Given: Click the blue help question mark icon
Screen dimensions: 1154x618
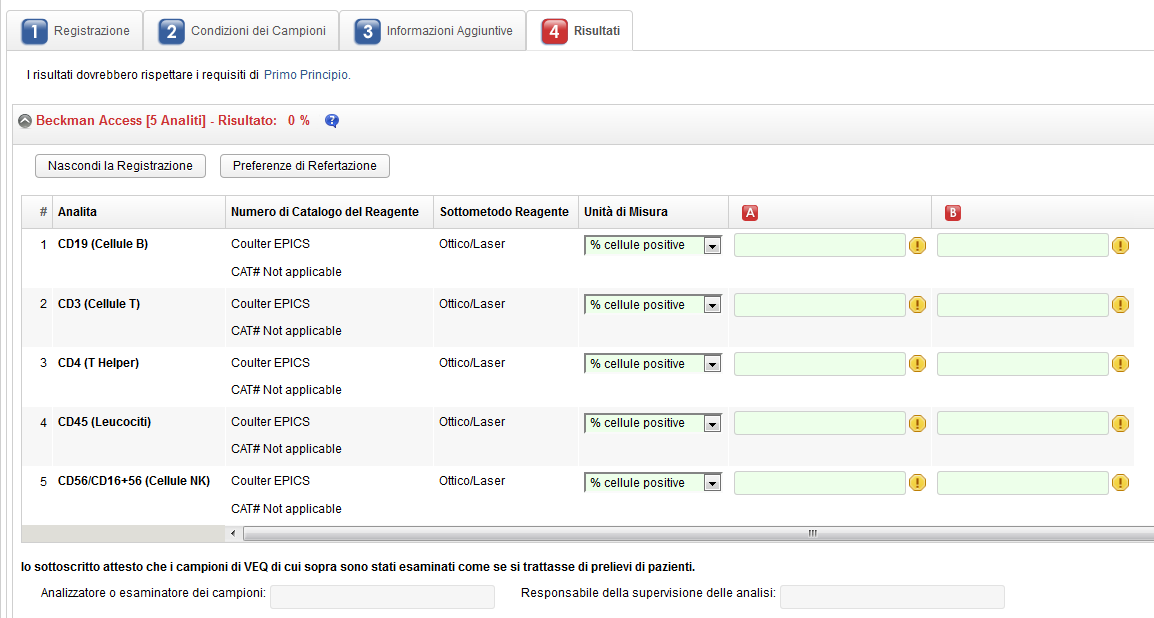Looking at the screenshot, I should point(332,121).
